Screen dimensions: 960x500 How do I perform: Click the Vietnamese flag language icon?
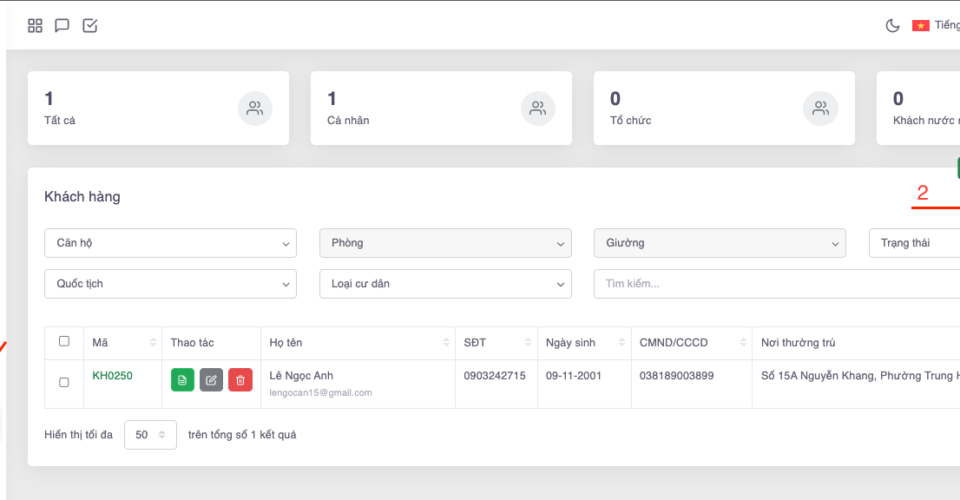[920, 26]
